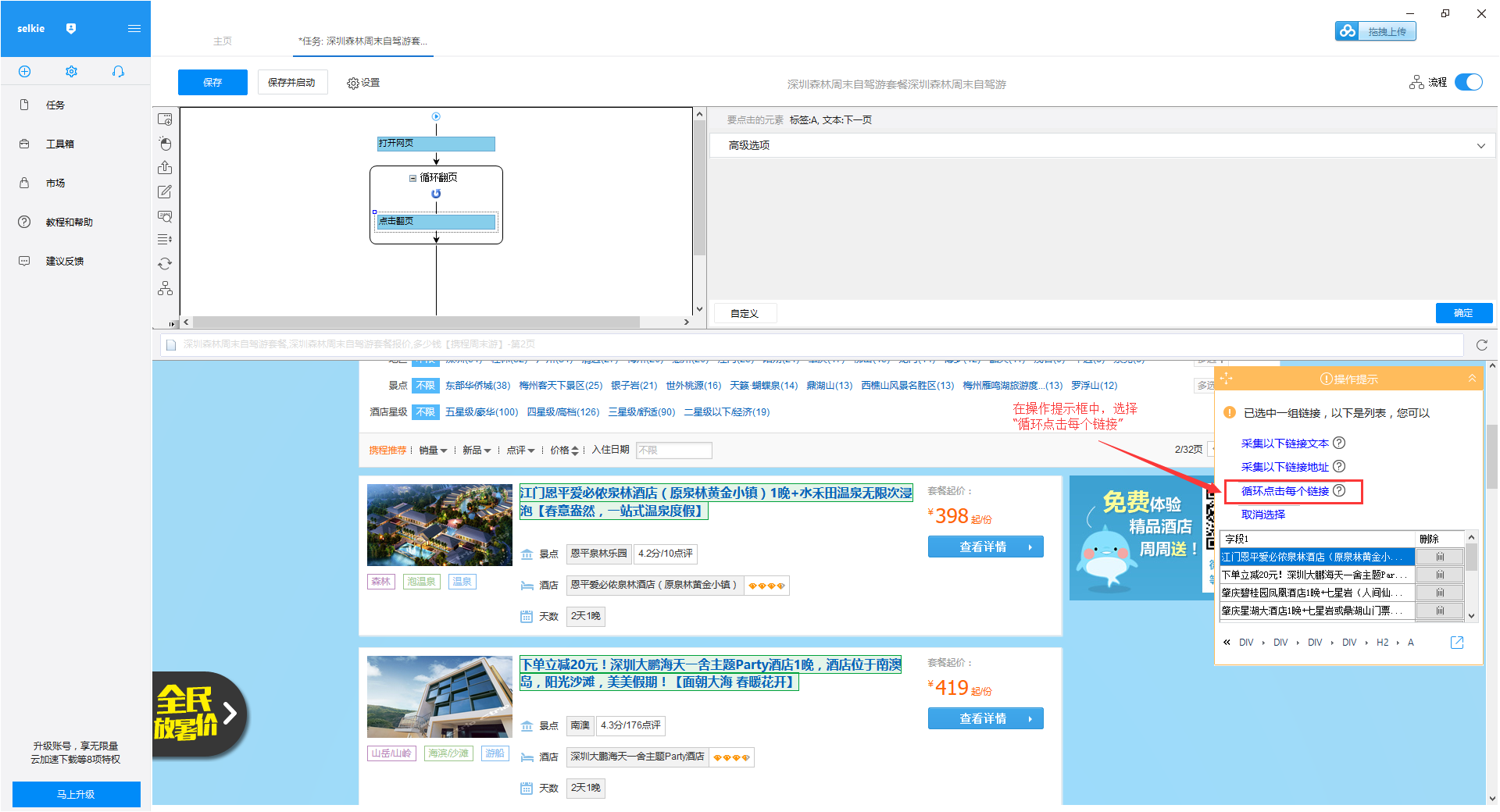The image size is (1500, 812).
Task: Click the export arrow icon in canvas toolbar
Action: pos(165,167)
